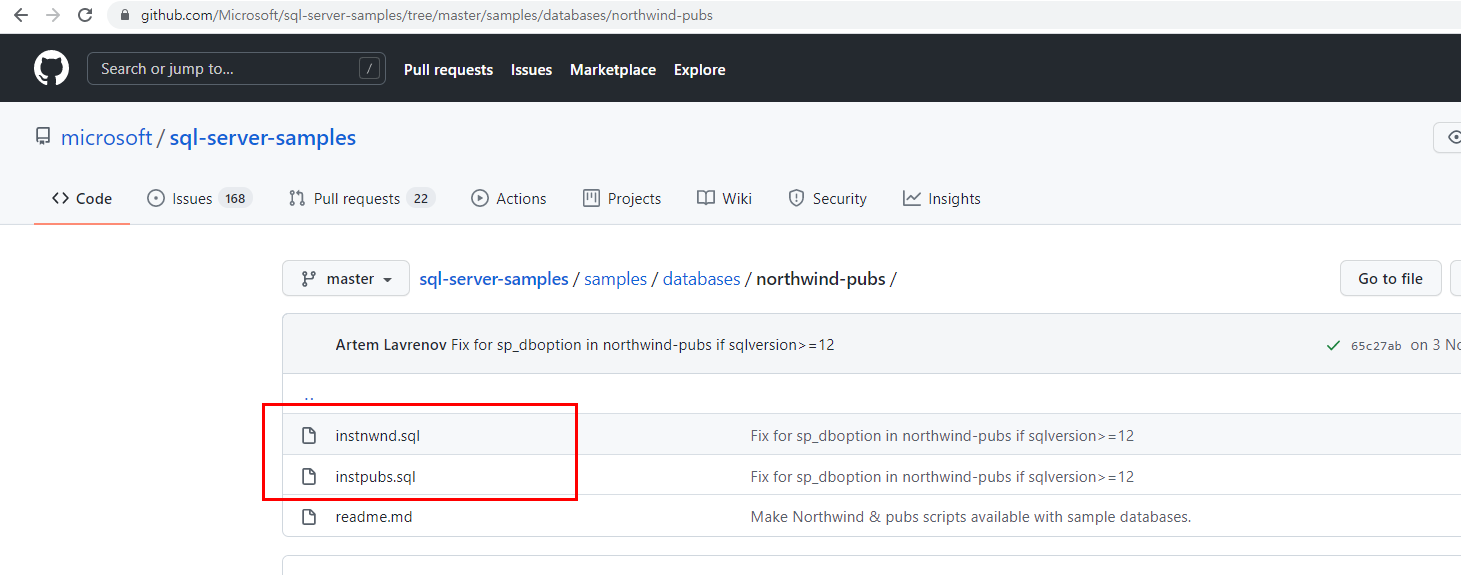Screen dimensions: 1461x575
Task: Open the Artem Lavrenov author link
Action: coord(391,345)
